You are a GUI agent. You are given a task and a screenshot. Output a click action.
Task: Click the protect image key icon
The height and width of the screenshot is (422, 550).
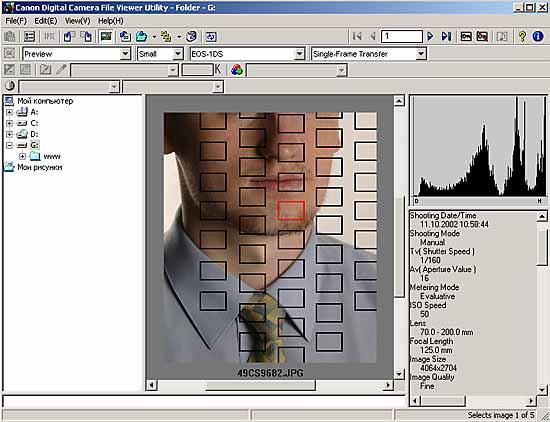(x=466, y=36)
